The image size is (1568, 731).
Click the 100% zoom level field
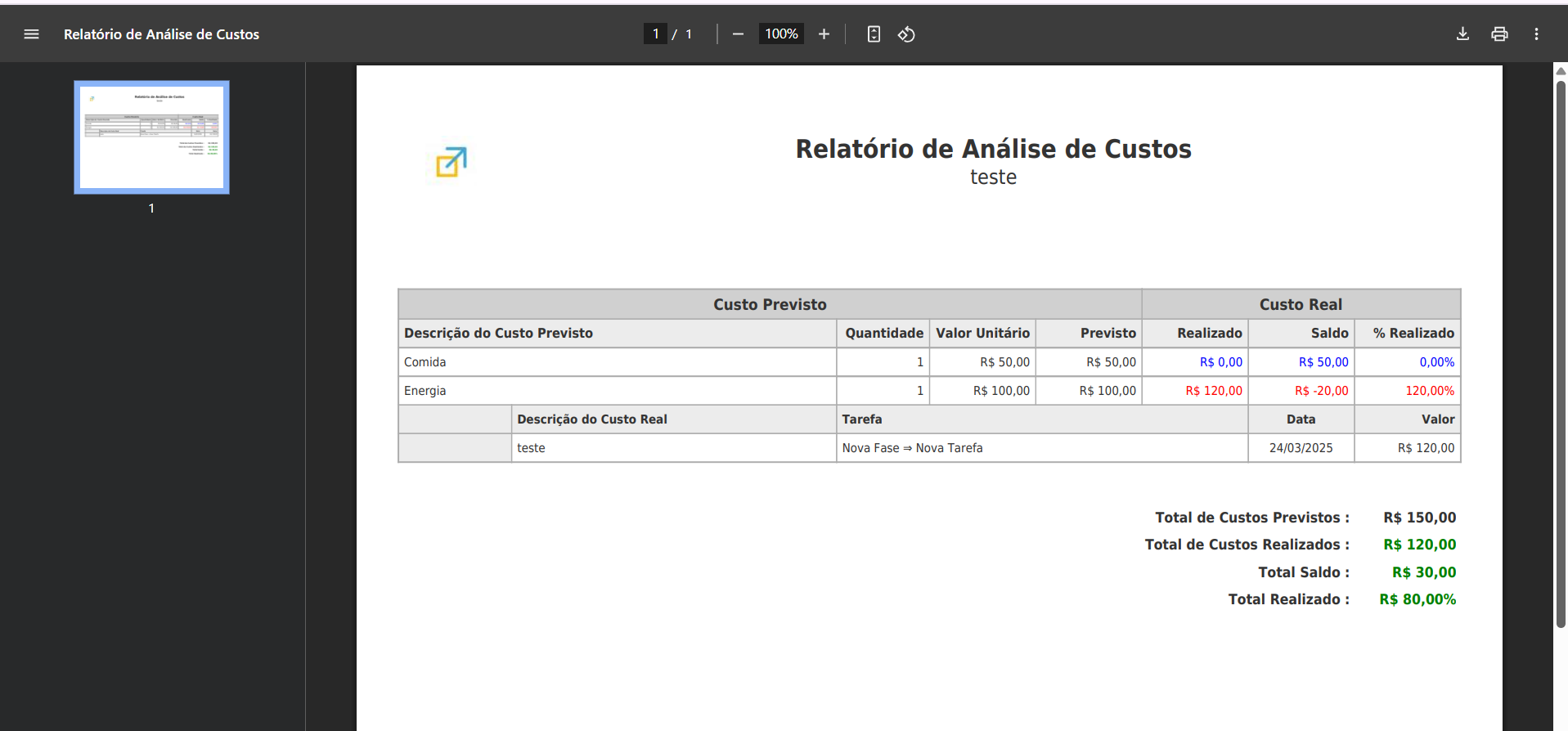coord(781,34)
